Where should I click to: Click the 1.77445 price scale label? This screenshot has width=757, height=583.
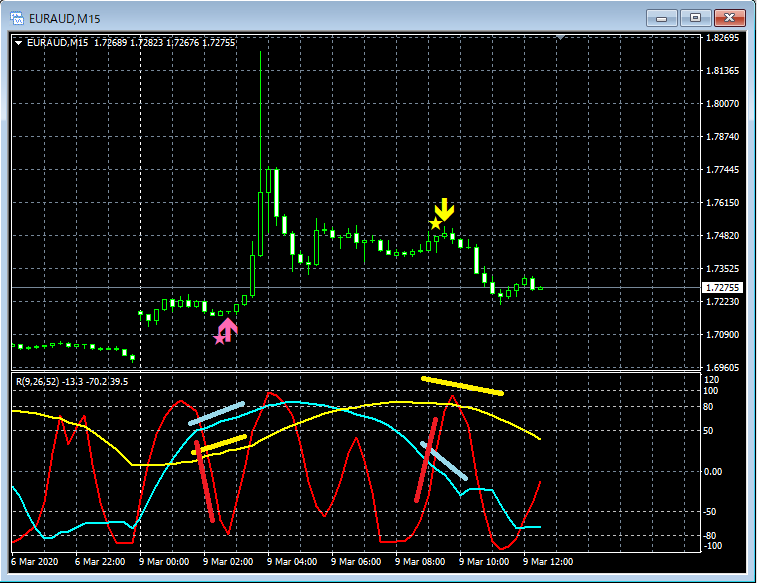point(722,169)
